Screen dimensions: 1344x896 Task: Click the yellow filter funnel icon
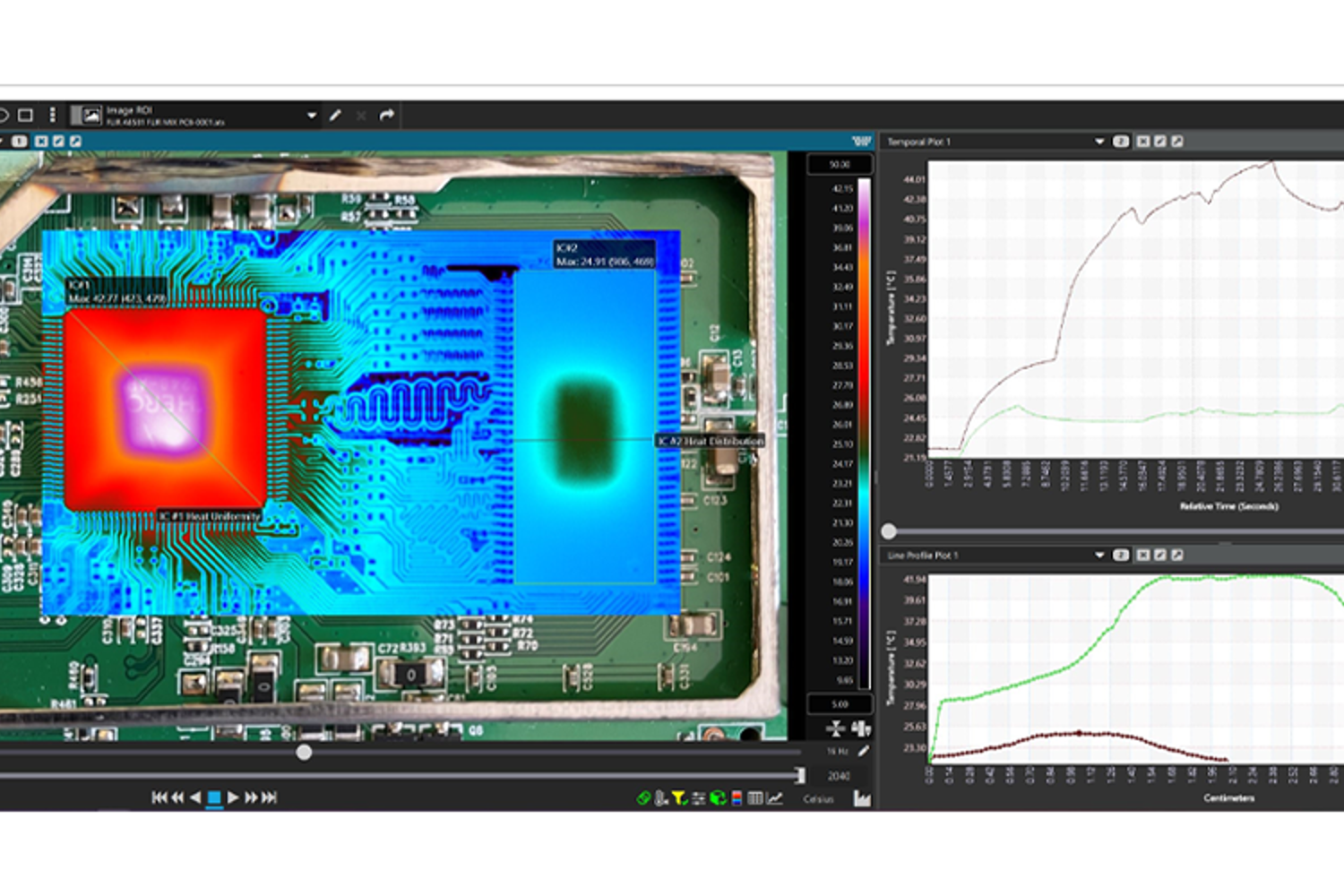point(679,797)
